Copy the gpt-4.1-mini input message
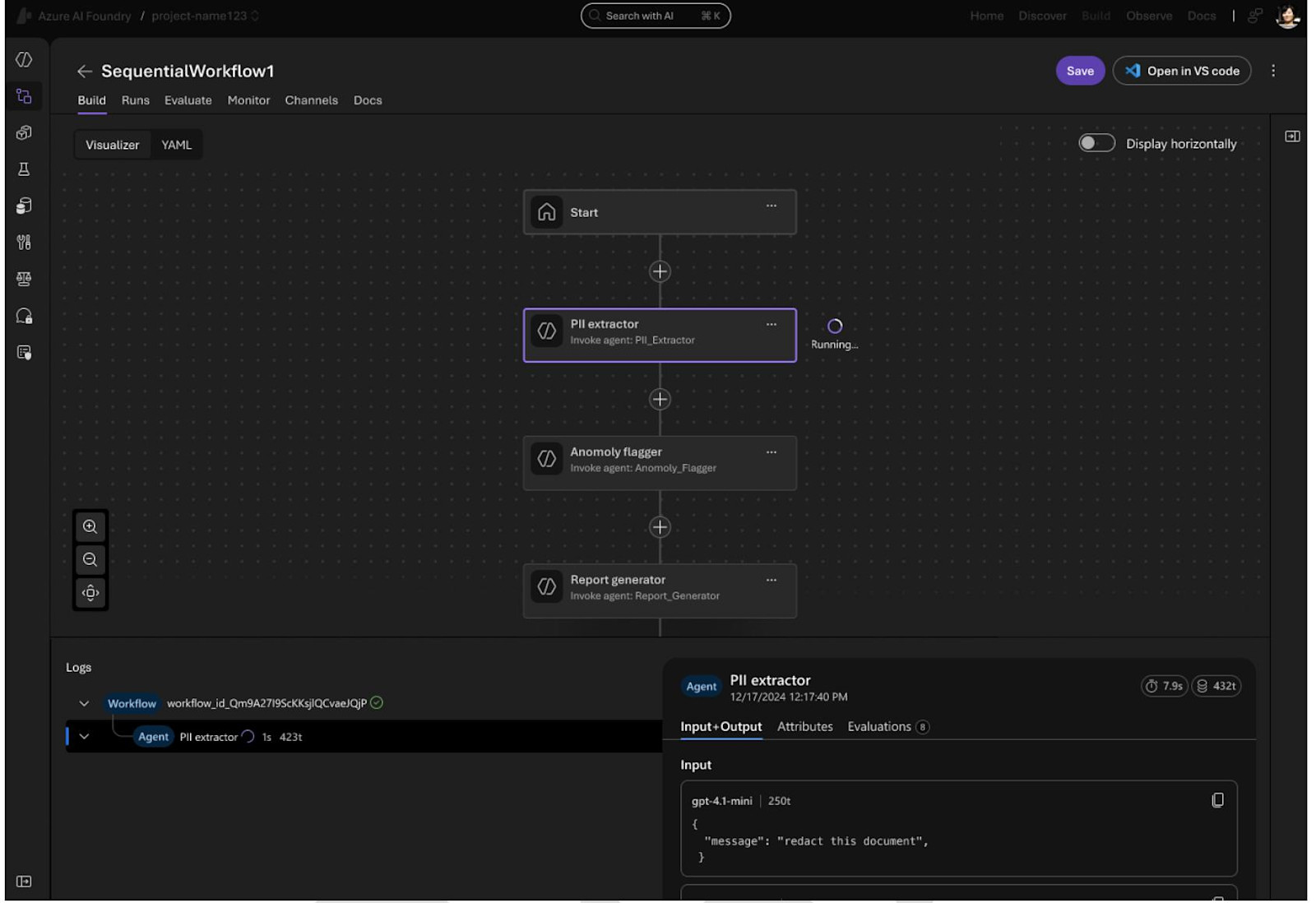 [x=1218, y=800]
